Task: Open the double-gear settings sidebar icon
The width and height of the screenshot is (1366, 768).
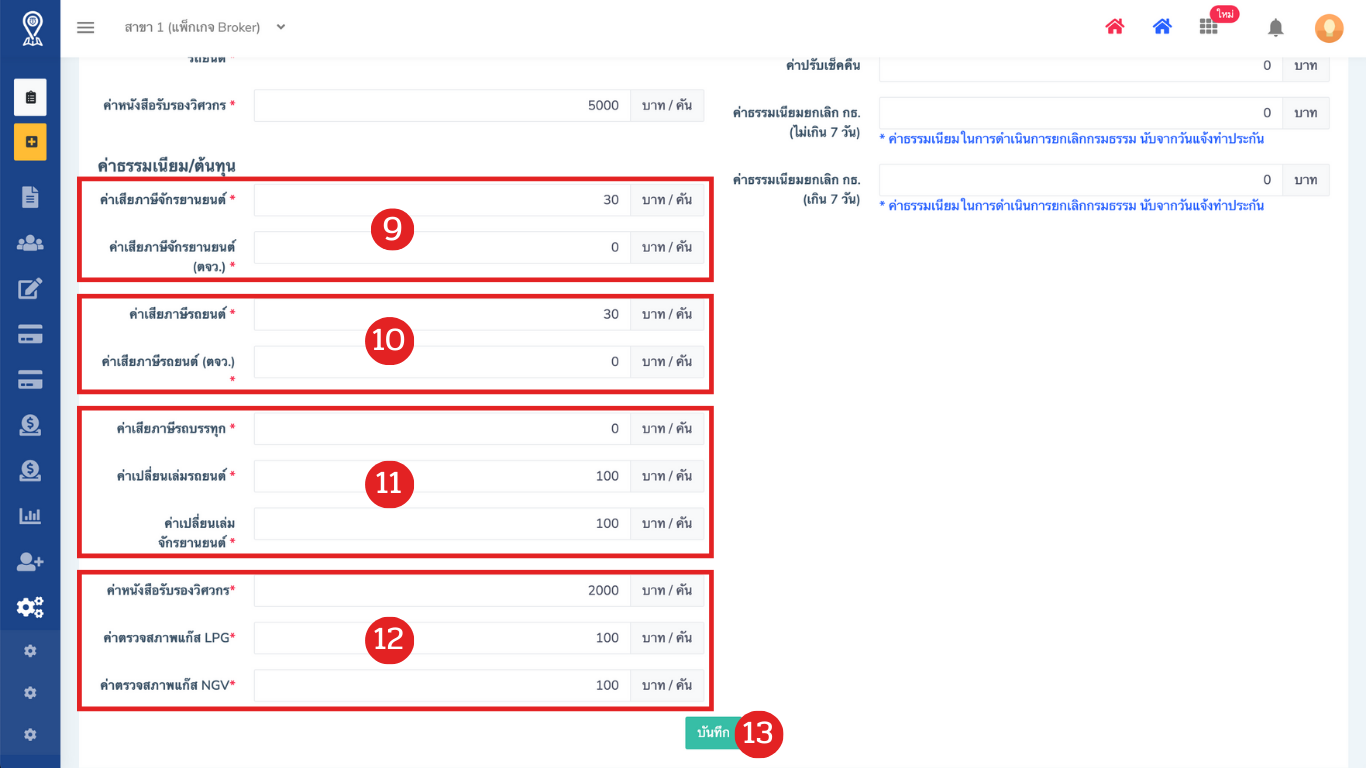Action: pyautogui.click(x=30, y=607)
